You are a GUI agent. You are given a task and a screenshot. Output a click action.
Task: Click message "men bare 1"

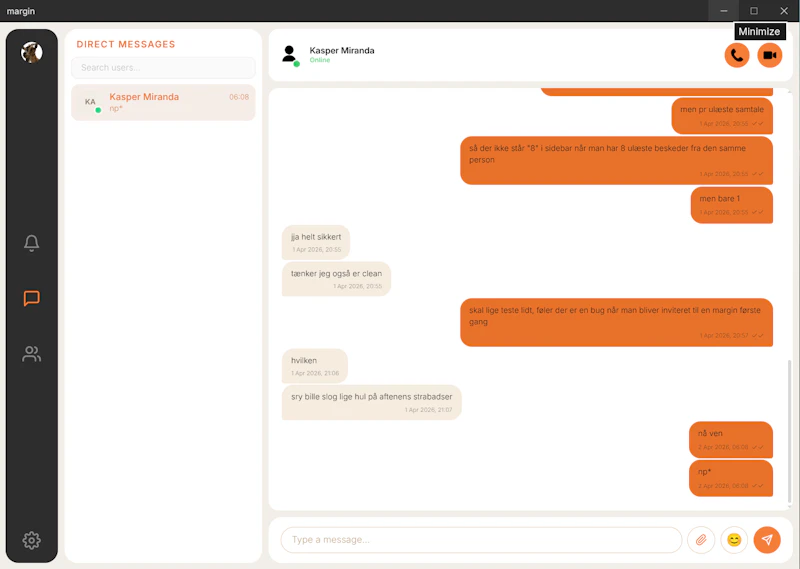[732, 205]
